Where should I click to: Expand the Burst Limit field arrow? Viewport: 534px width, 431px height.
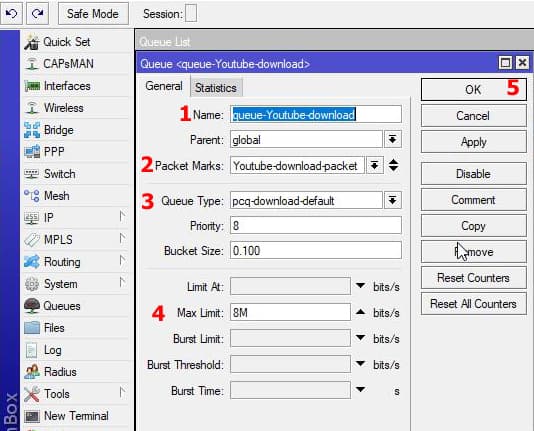click(x=360, y=338)
